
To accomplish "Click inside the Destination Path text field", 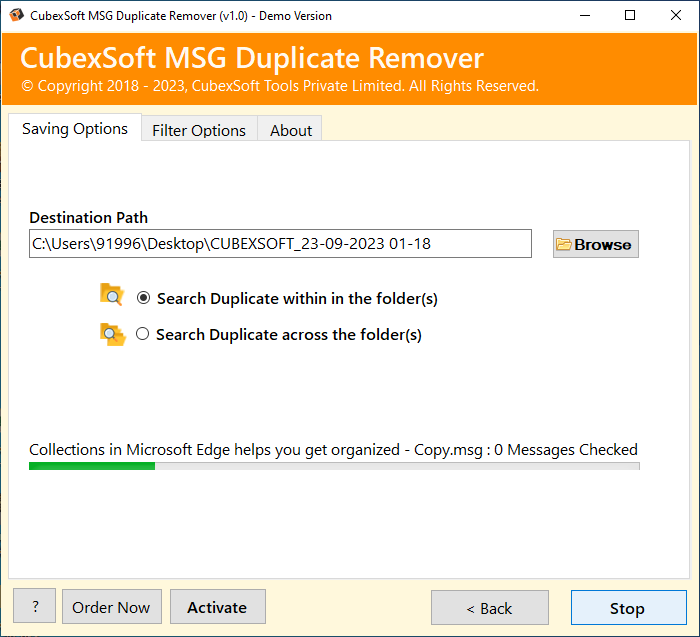I will tap(280, 243).
